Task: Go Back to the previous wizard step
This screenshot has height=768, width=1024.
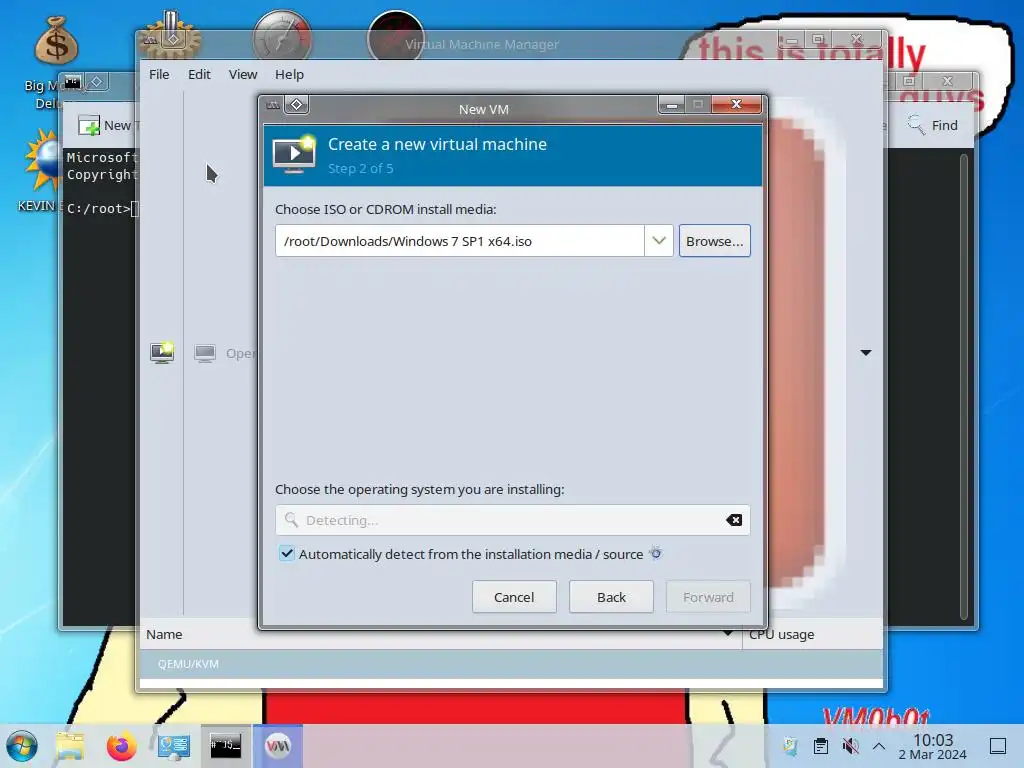Action: coord(611,597)
